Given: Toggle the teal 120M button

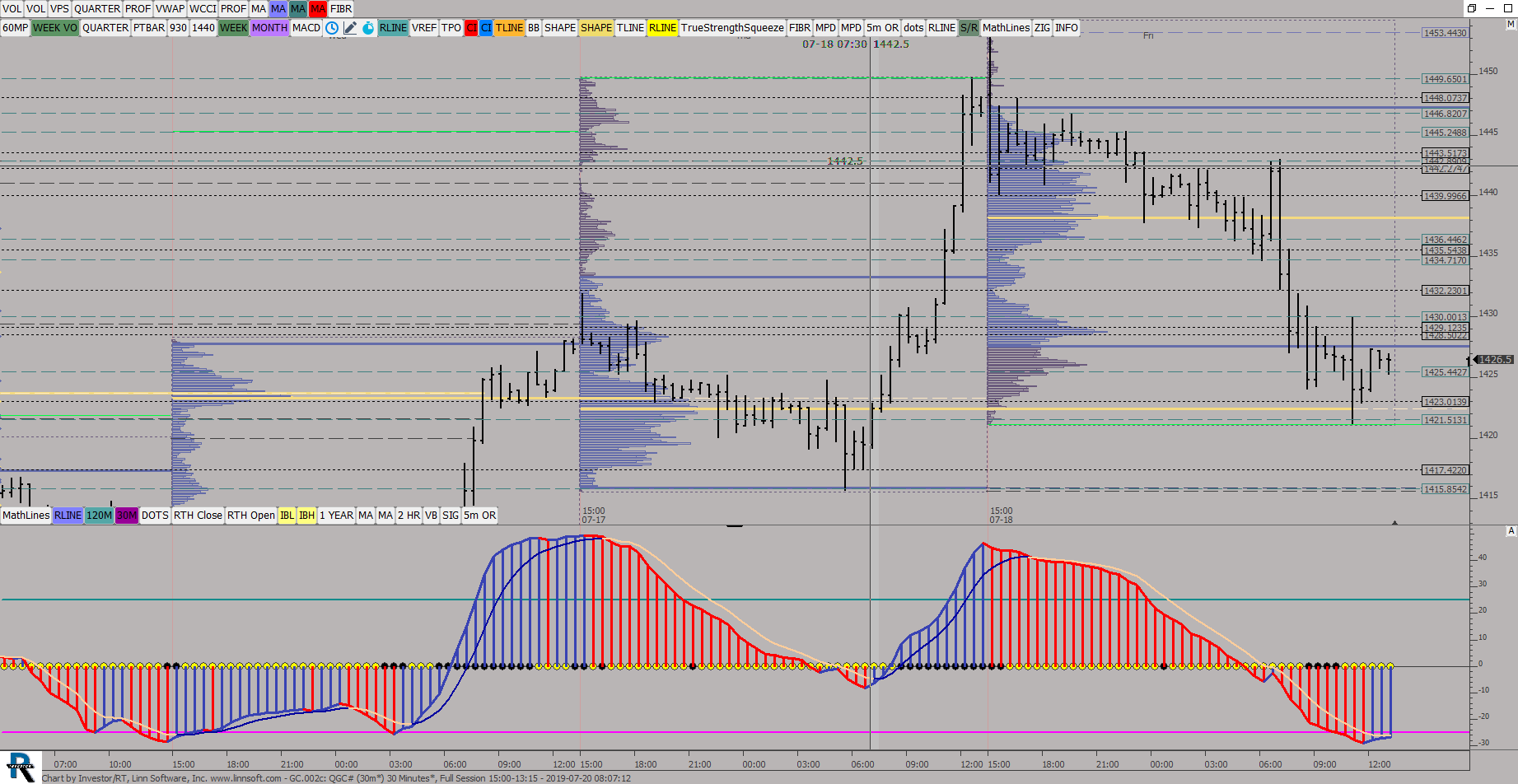Looking at the screenshot, I should [99, 516].
